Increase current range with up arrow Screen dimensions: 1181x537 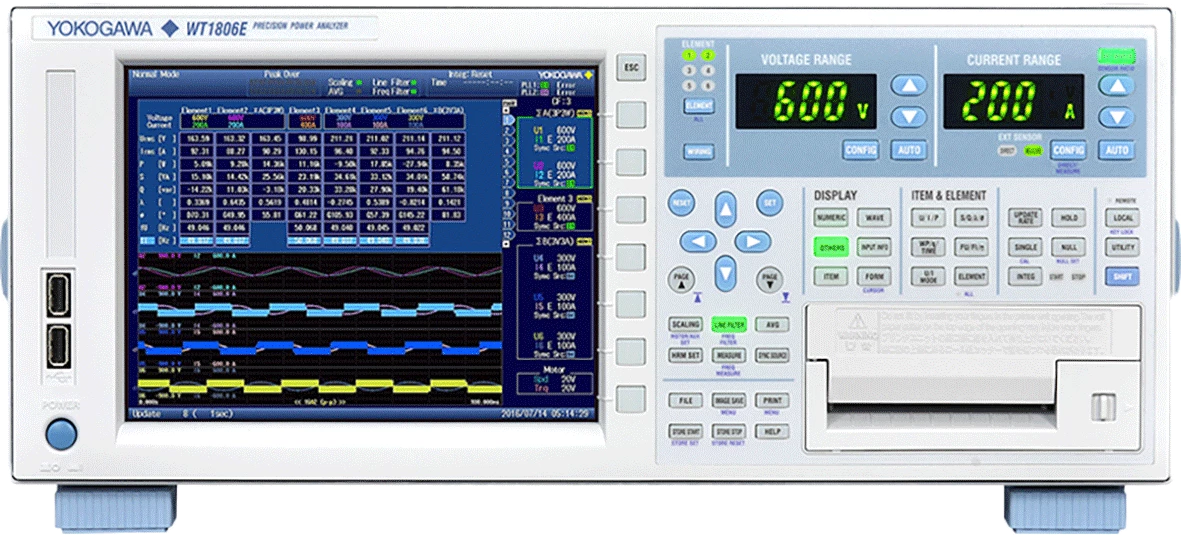[1118, 87]
